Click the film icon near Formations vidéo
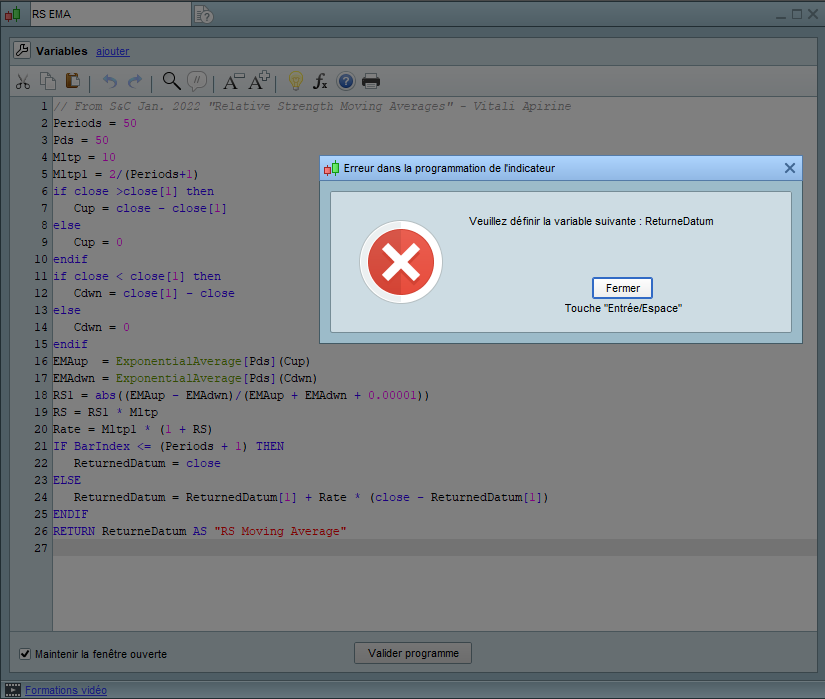The image size is (825, 699). click(x=13, y=690)
